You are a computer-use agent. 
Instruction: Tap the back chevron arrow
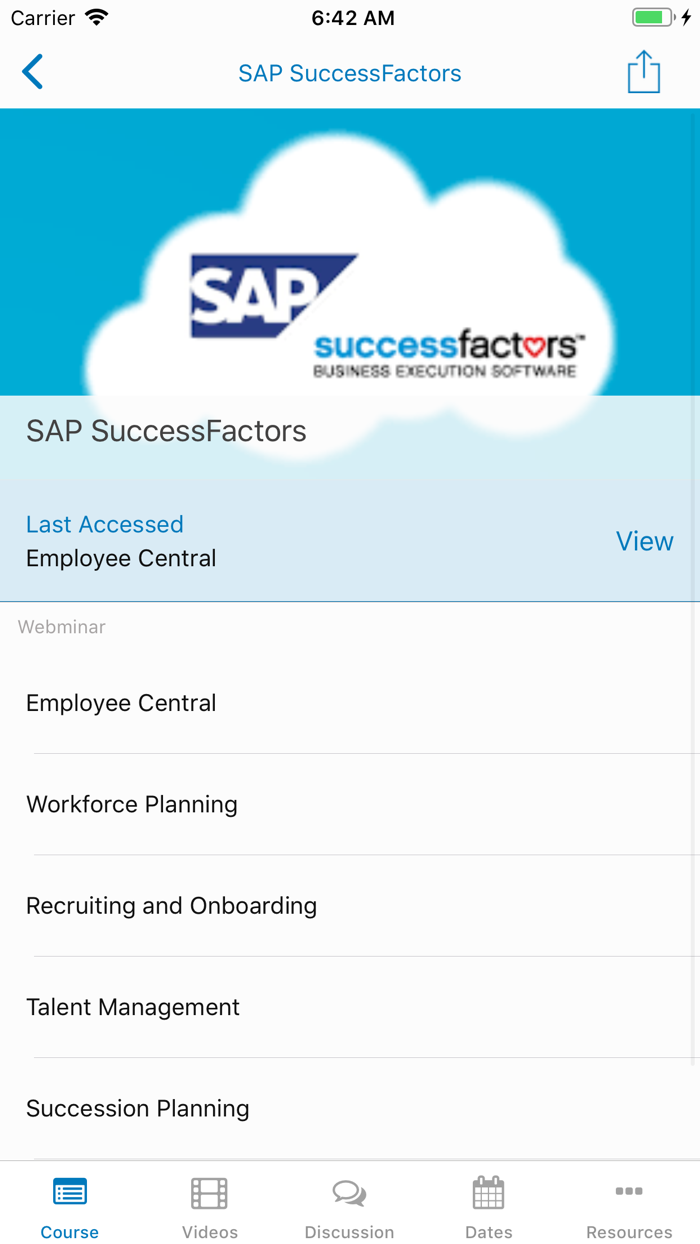(x=33, y=73)
